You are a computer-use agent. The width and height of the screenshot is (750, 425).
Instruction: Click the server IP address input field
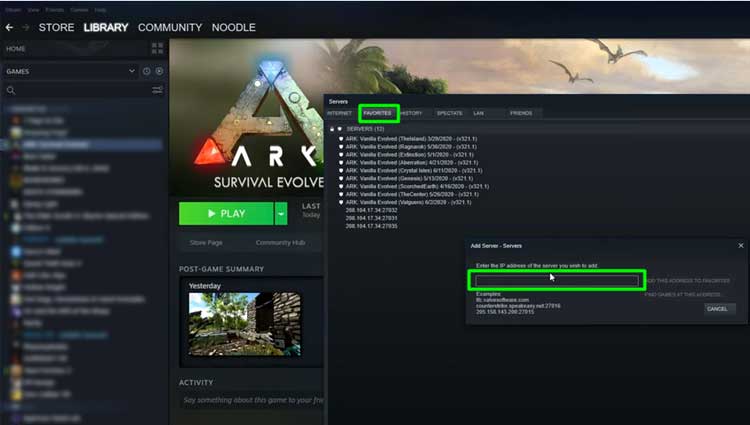pyautogui.click(x=557, y=281)
